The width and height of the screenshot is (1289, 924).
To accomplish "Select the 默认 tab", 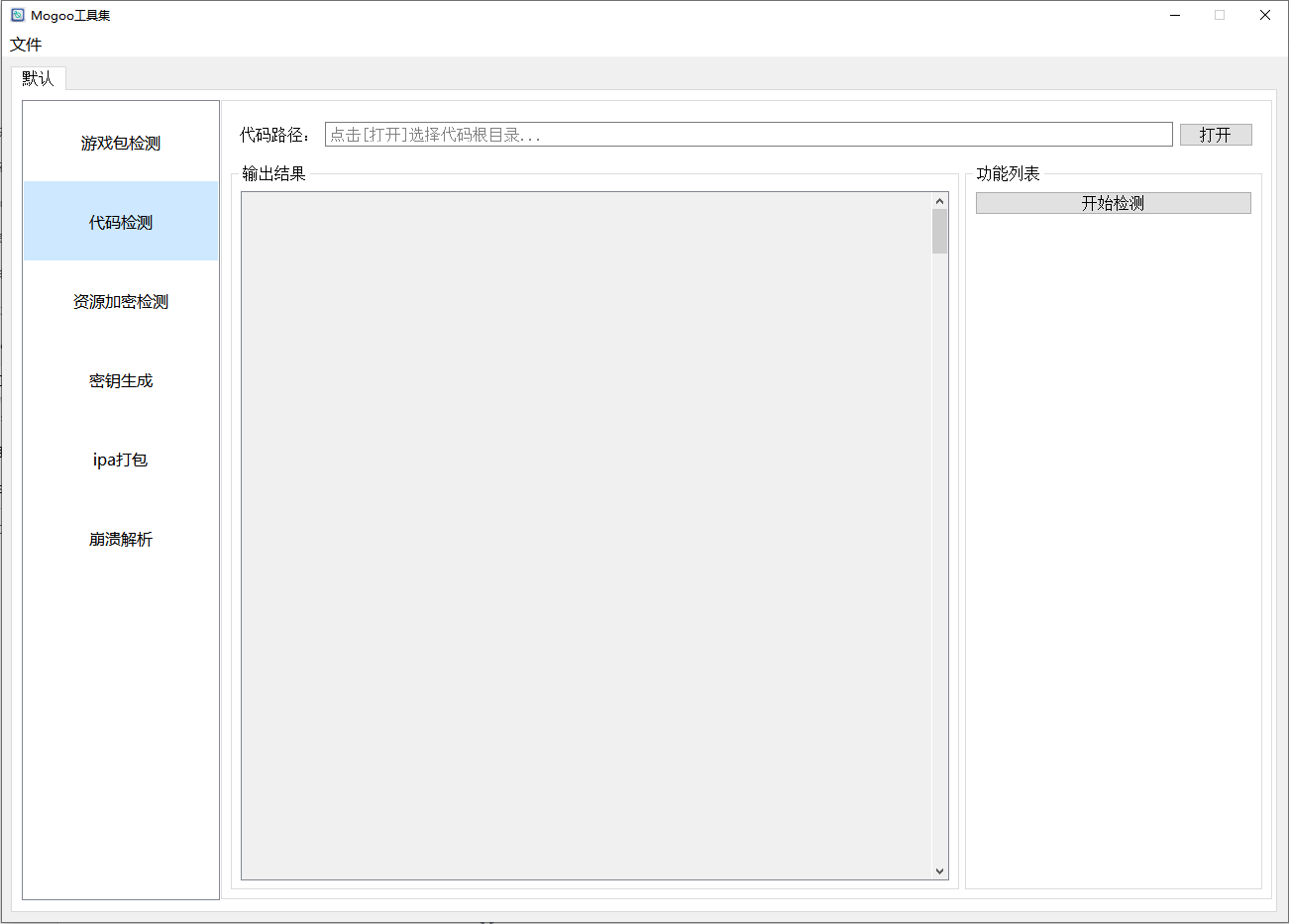I will tap(39, 78).
